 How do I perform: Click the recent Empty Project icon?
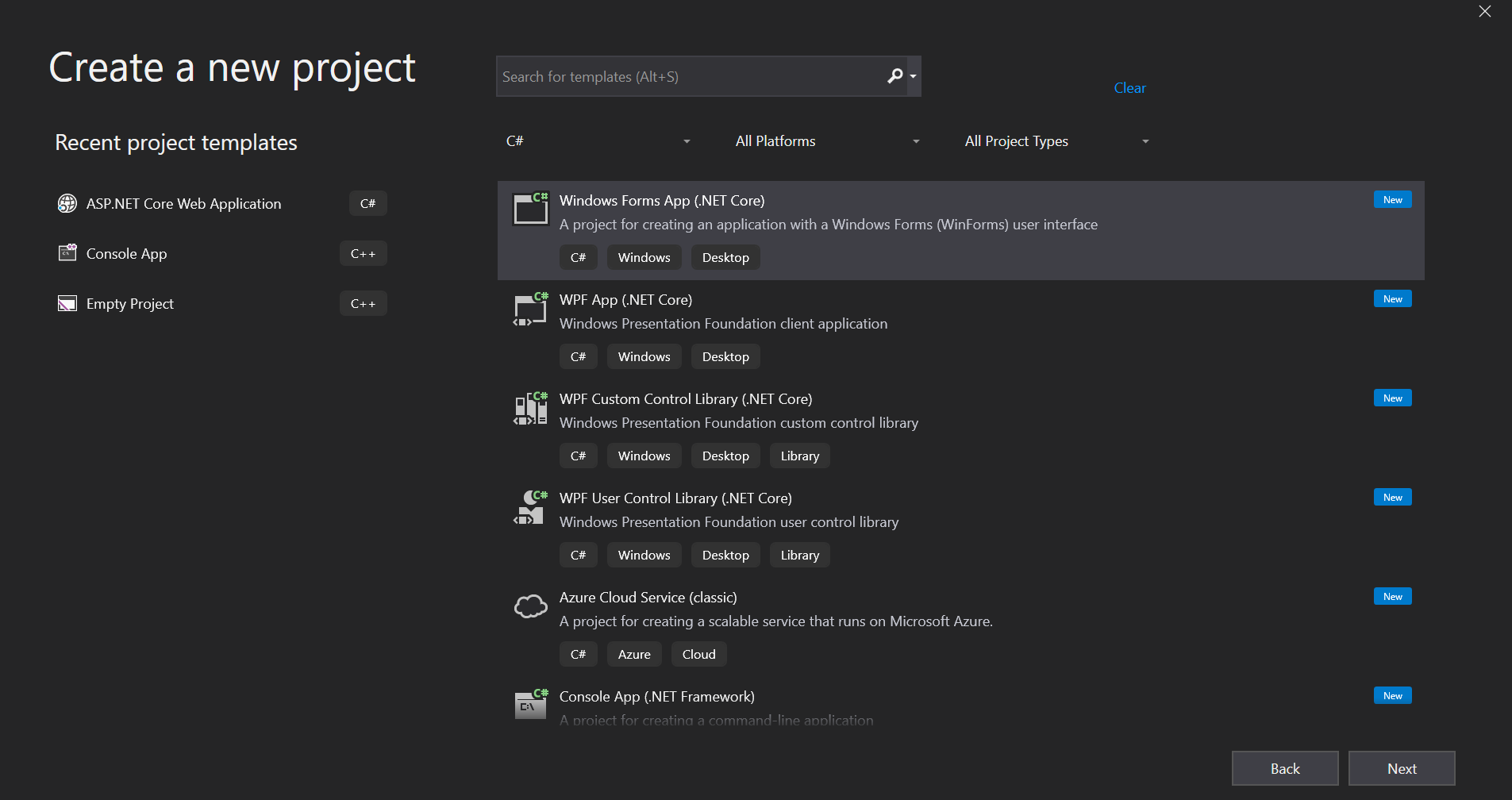coord(67,304)
